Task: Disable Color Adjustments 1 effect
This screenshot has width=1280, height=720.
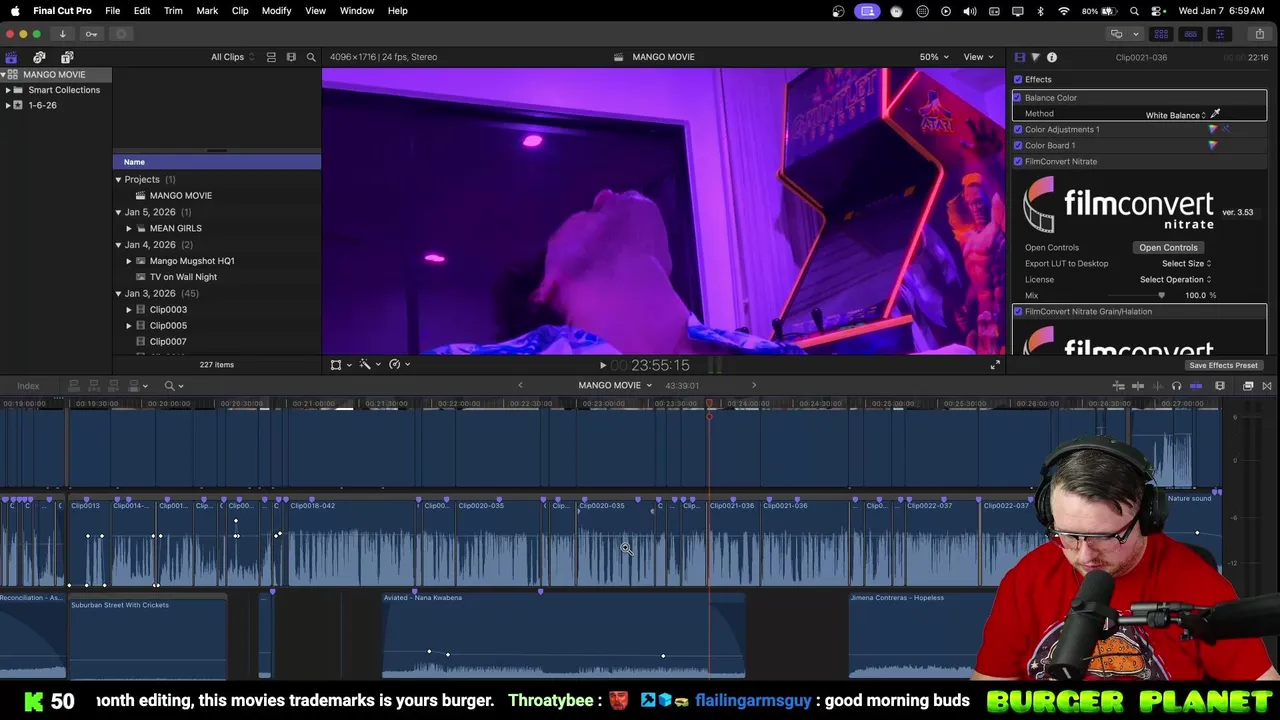Action: tap(1018, 130)
